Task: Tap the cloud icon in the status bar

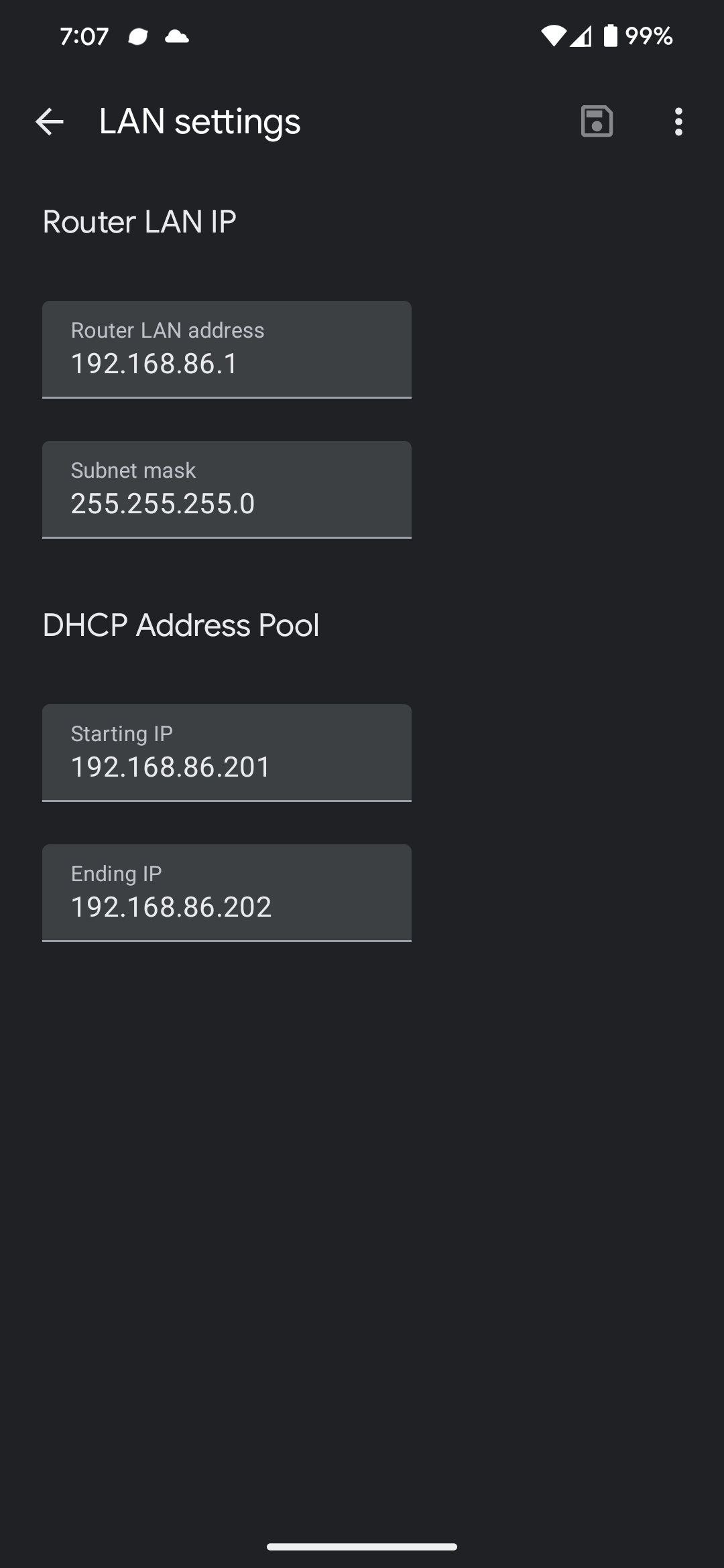Action: (x=178, y=37)
